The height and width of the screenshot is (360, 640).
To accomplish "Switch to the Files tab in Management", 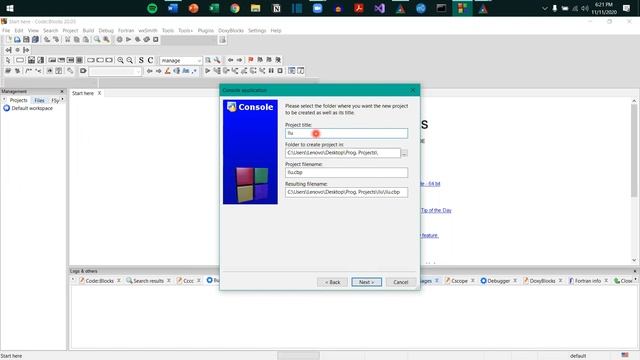I will pyautogui.click(x=40, y=100).
